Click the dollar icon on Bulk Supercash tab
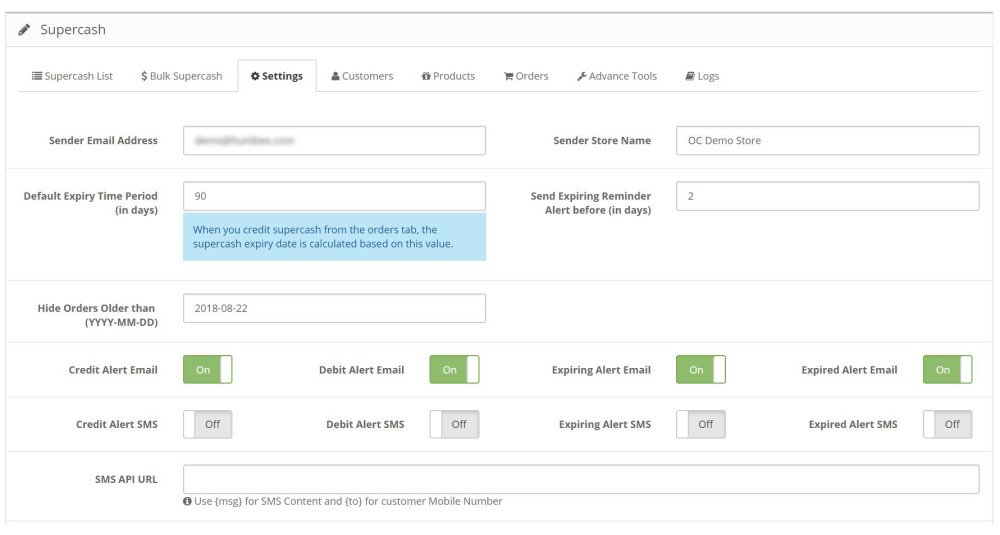 pos(144,76)
